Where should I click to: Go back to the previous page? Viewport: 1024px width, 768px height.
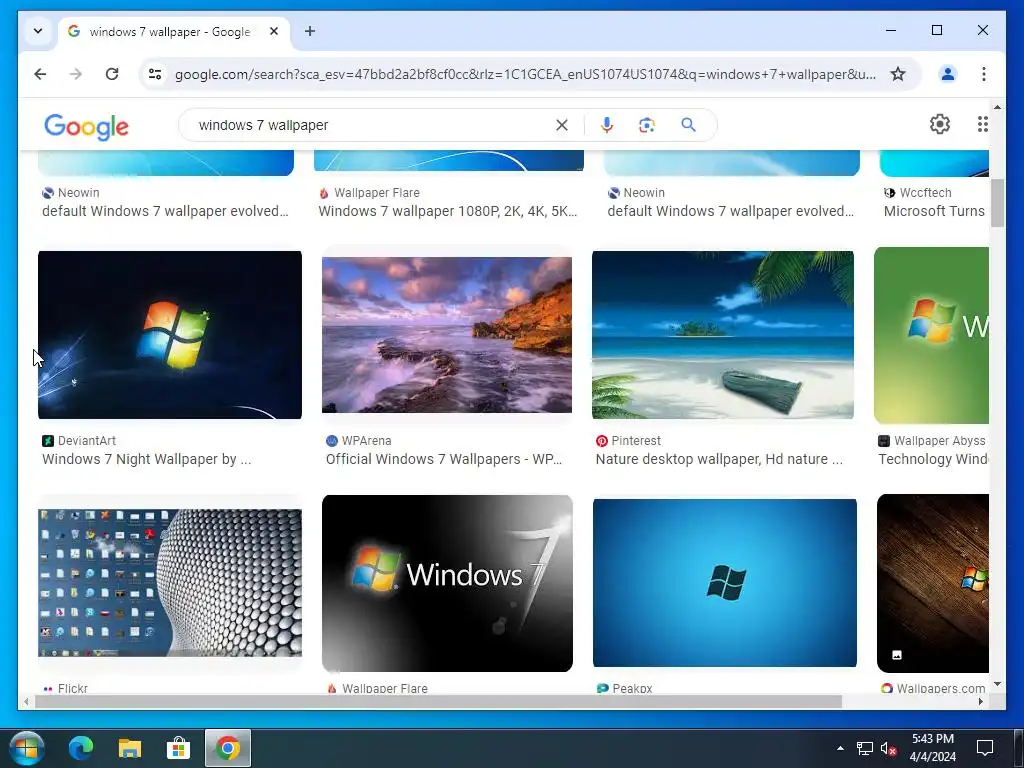click(40, 74)
